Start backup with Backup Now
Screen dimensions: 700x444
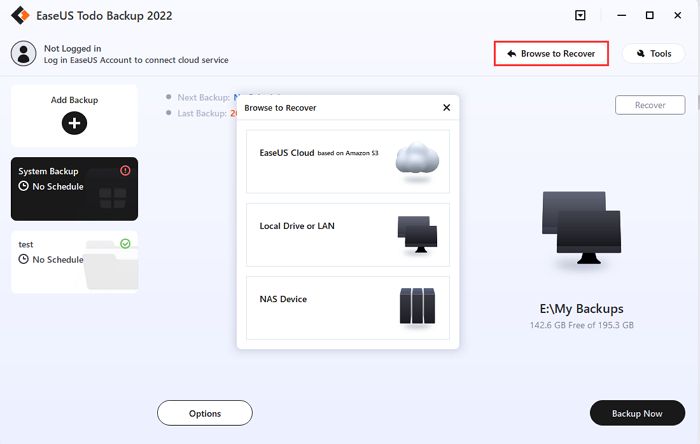click(x=636, y=412)
